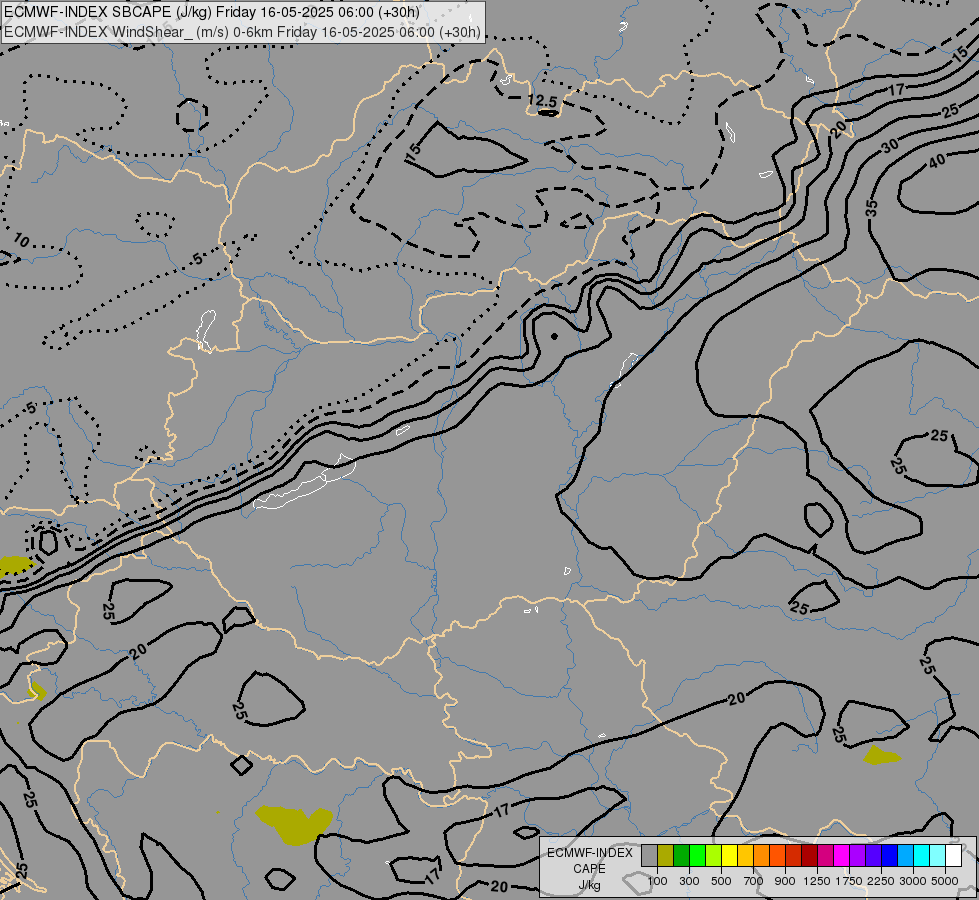Click the SBCAPE title line in the header
Image resolution: width=979 pixels, height=900 pixels.
point(212,12)
